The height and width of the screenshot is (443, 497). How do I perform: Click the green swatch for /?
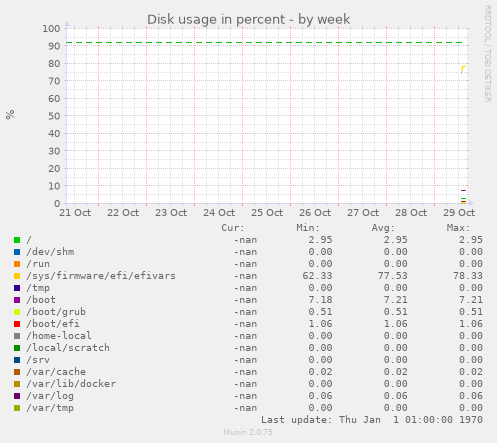pos(17,240)
